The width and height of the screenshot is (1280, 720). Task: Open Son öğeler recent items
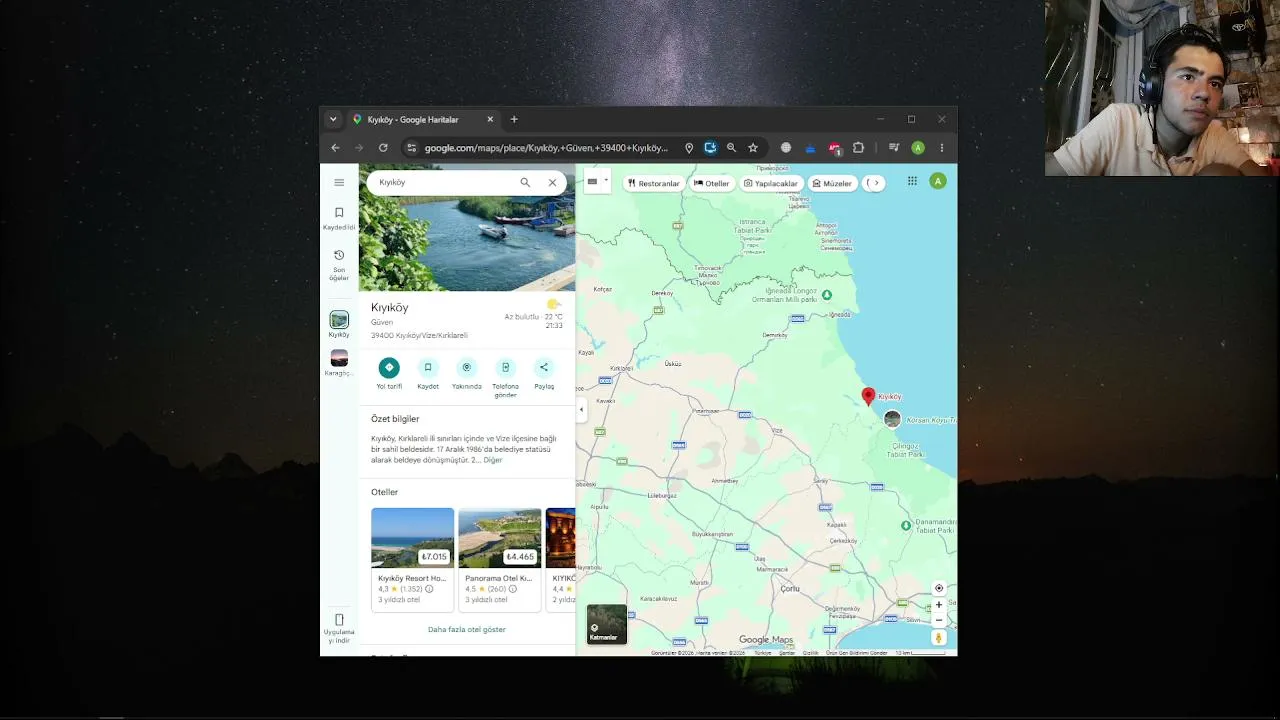tap(339, 265)
